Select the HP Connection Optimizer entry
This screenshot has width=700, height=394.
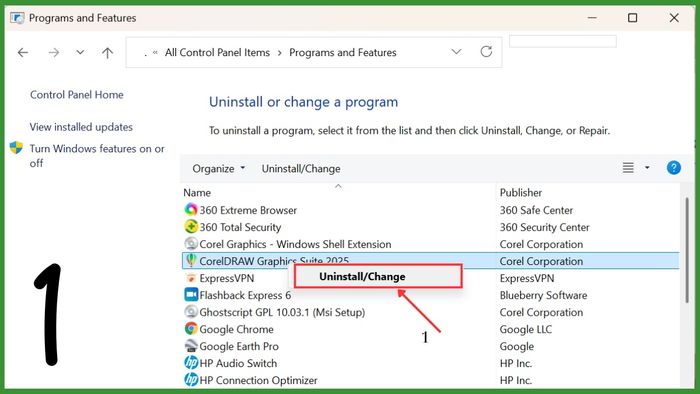pyautogui.click(x=258, y=380)
